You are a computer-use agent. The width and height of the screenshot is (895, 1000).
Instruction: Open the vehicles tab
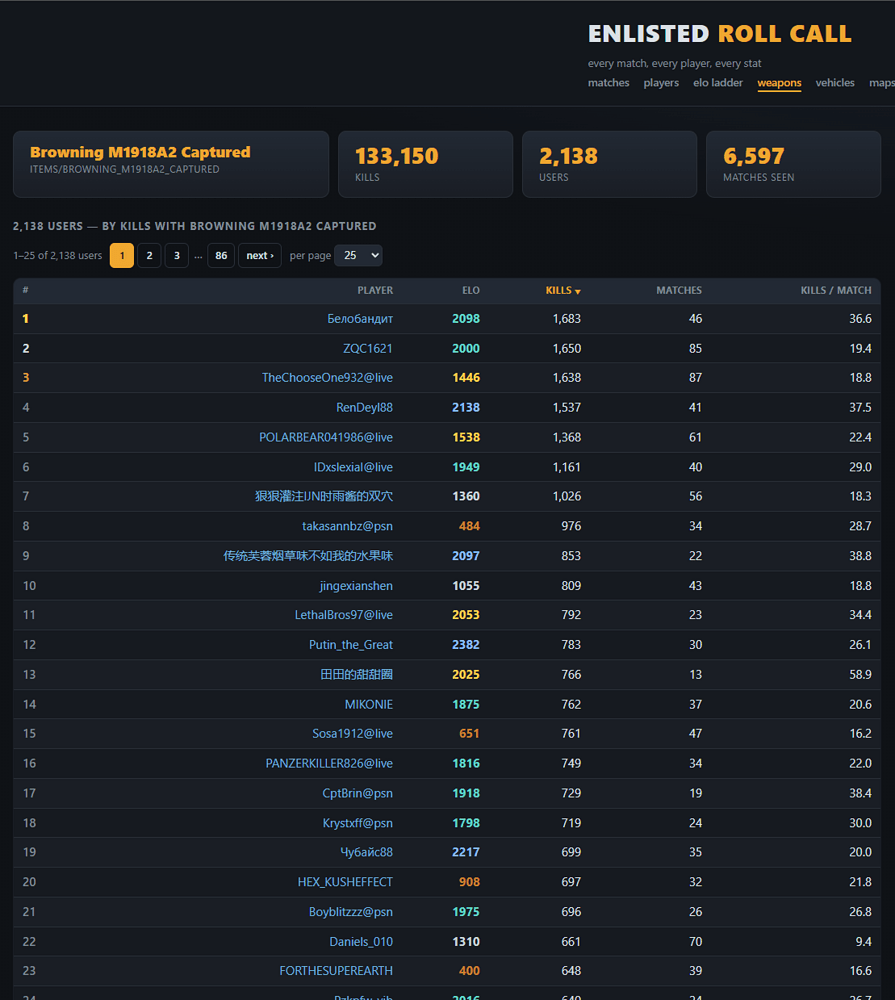[834, 83]
